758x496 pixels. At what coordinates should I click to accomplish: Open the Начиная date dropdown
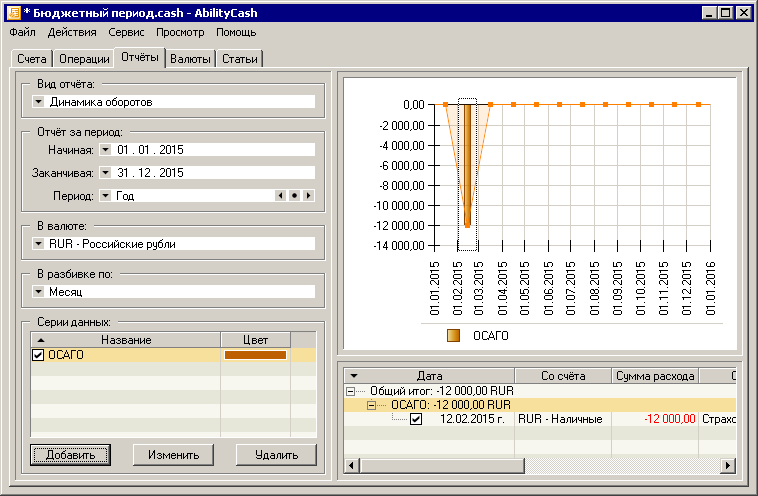click(105, 149)
